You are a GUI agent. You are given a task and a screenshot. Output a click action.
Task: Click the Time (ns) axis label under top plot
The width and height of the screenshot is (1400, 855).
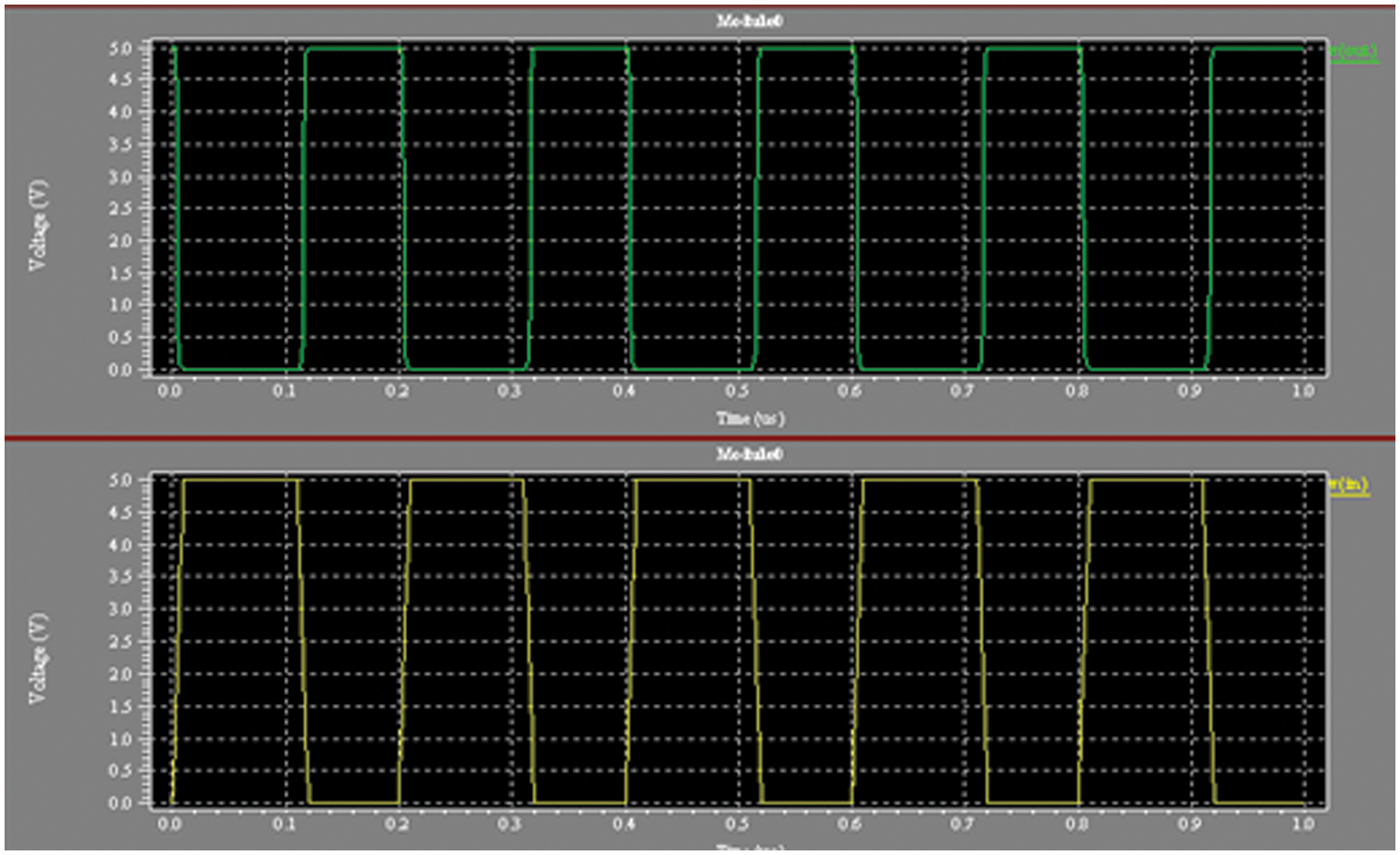(x=750, y=418)
